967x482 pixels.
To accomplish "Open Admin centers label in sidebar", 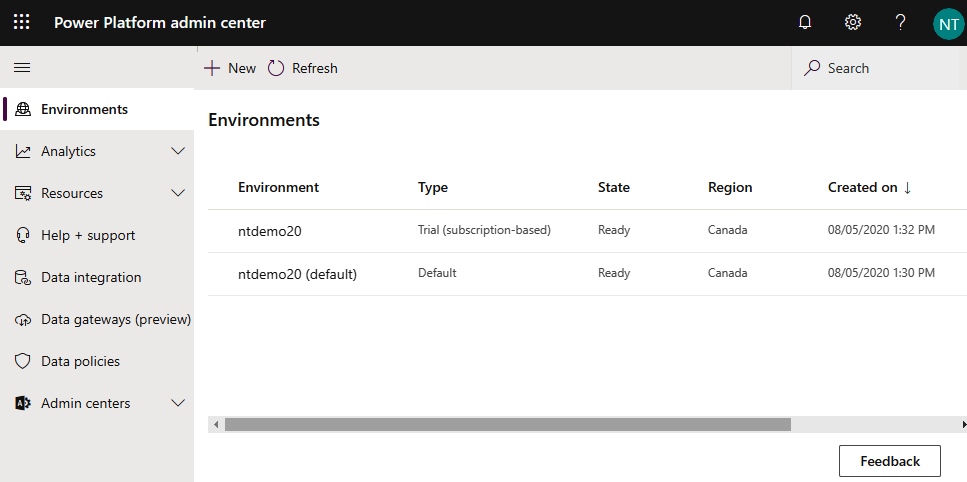I will (86, 403).
